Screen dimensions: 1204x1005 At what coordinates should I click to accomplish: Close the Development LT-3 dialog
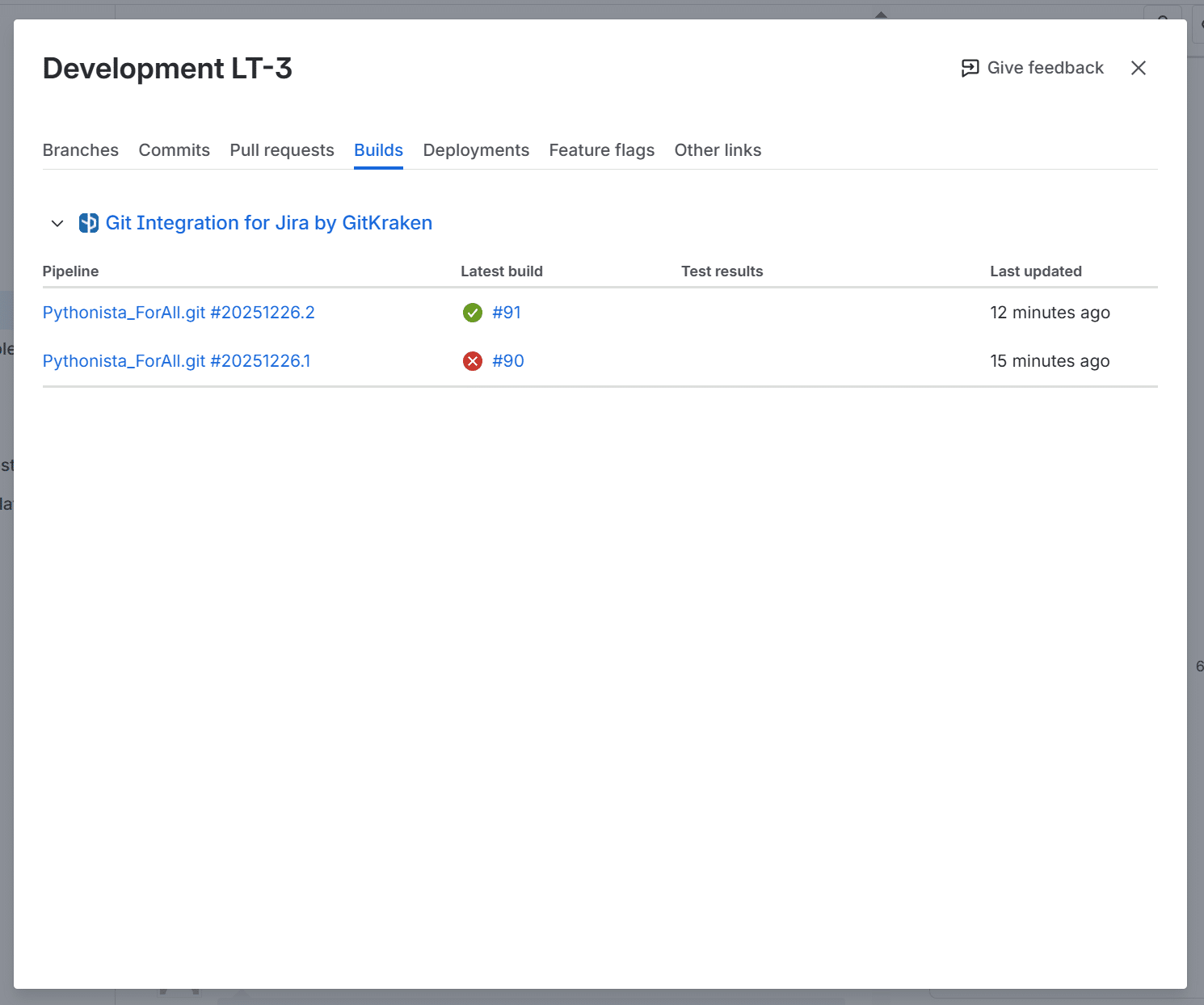coord(1138,68)
